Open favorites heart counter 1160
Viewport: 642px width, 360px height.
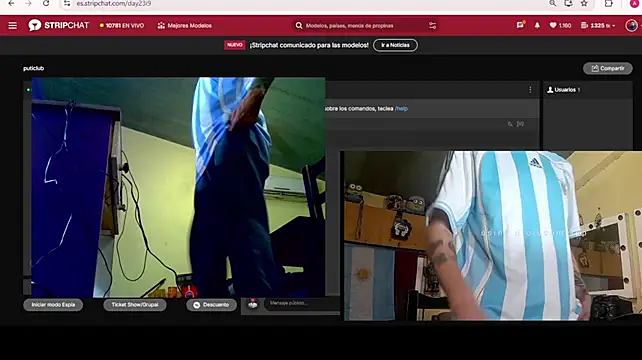[560, 25]
